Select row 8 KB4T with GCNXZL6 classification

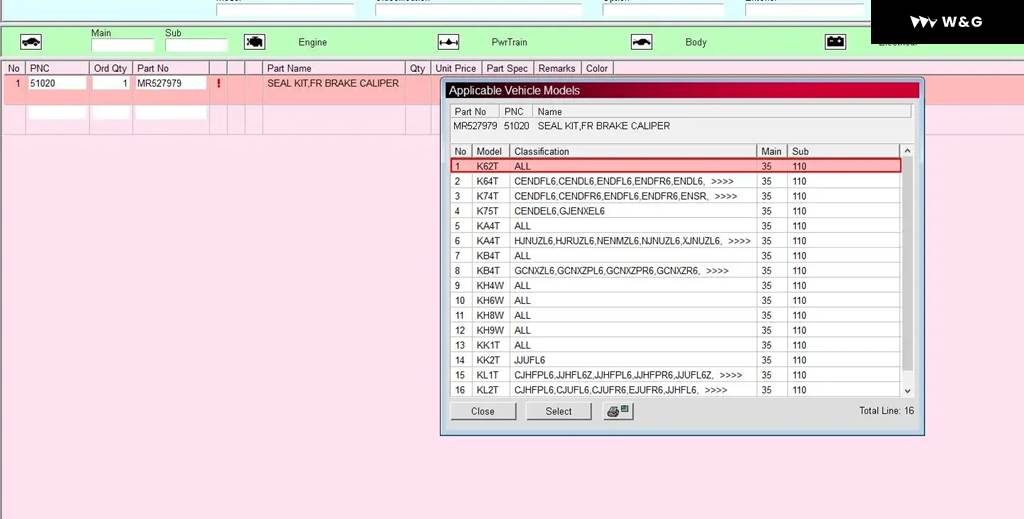(x=676, y=271)
